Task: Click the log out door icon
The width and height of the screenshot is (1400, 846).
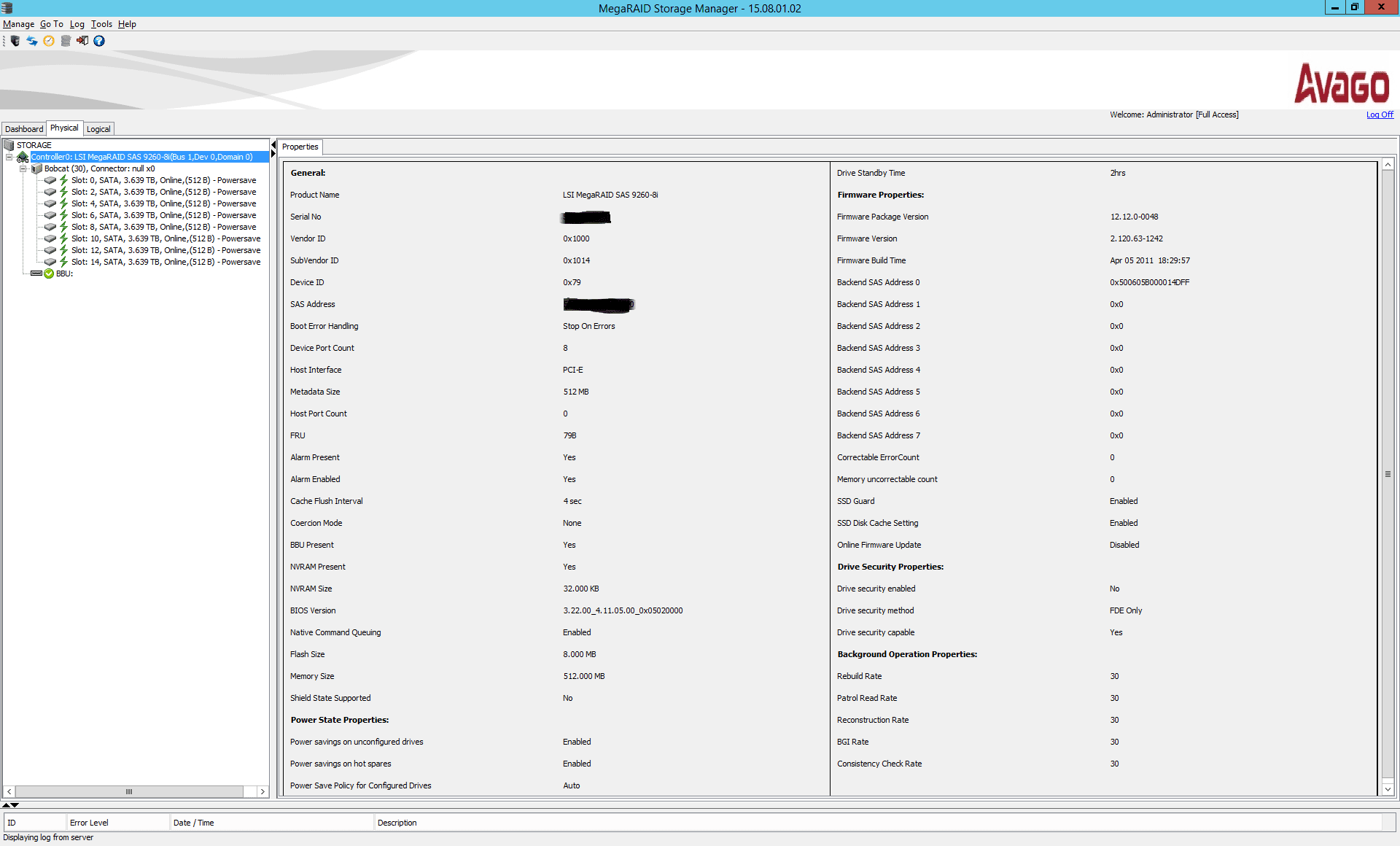Action: [82, 41]
